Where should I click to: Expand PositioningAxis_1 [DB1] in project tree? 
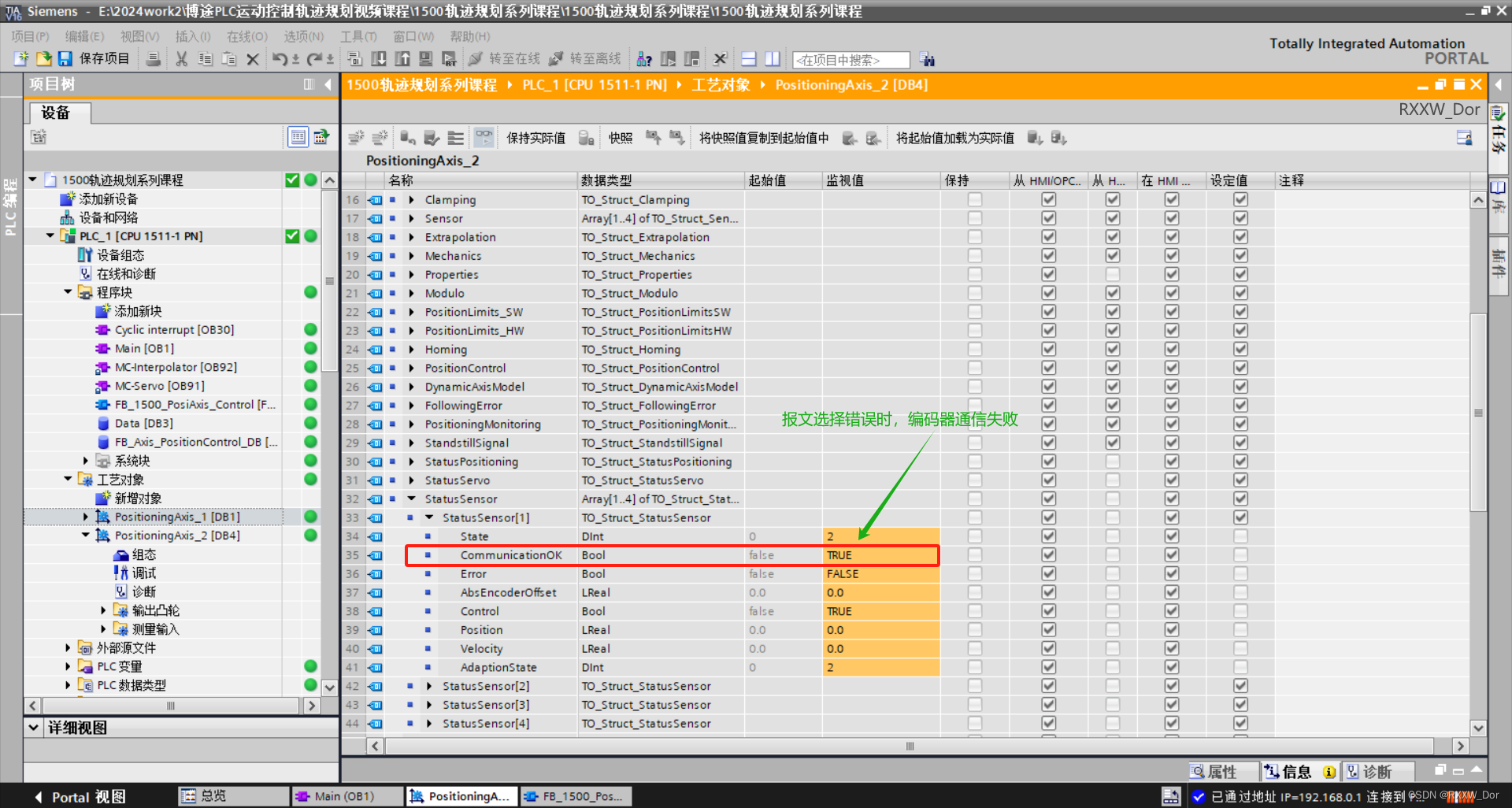[x=86, y=517]
